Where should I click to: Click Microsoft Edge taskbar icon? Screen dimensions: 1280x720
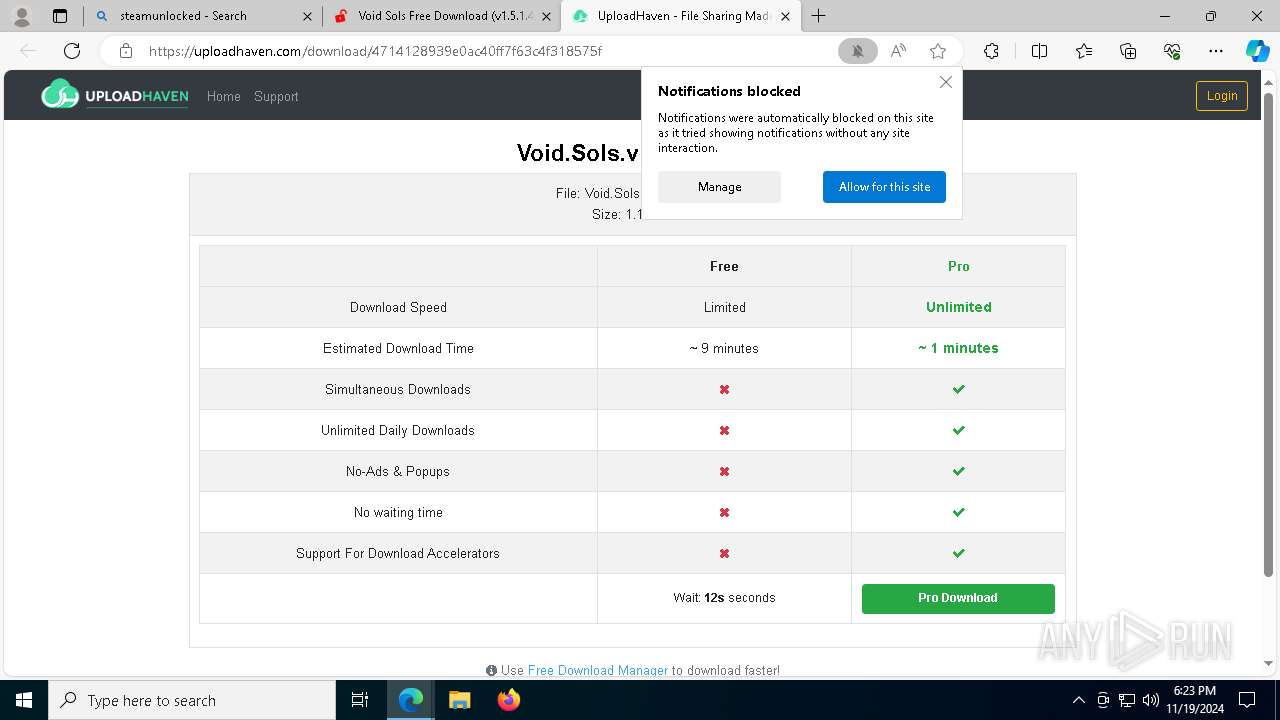point(411,700)
